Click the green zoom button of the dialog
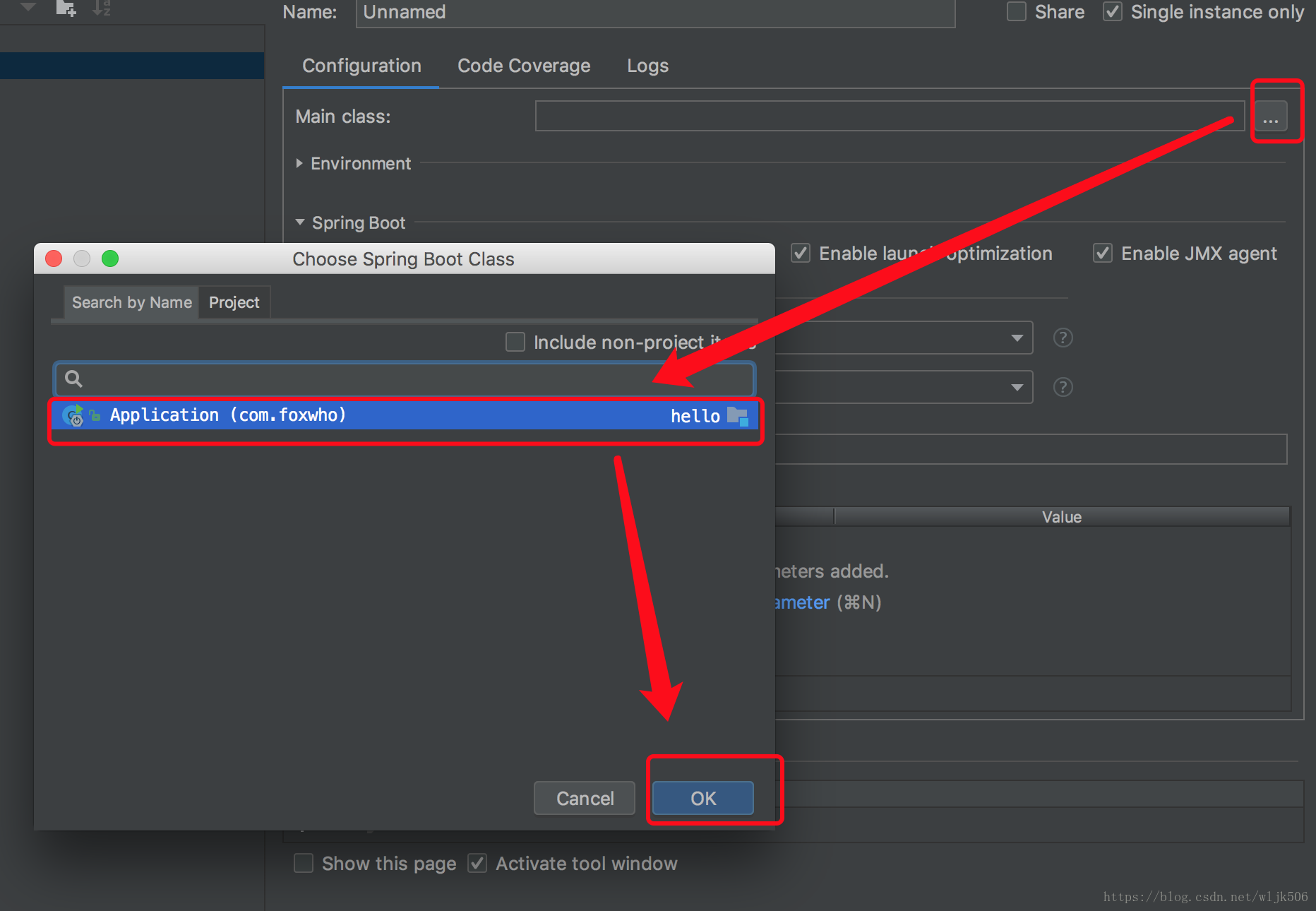 point(110,258)
